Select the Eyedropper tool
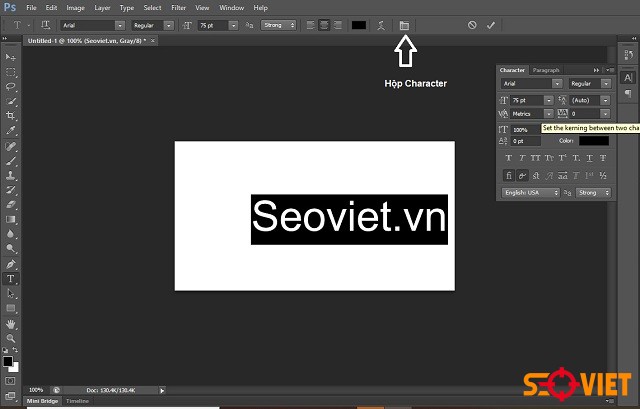The height and width of the screenshot is (409, 640). point(11,131)
